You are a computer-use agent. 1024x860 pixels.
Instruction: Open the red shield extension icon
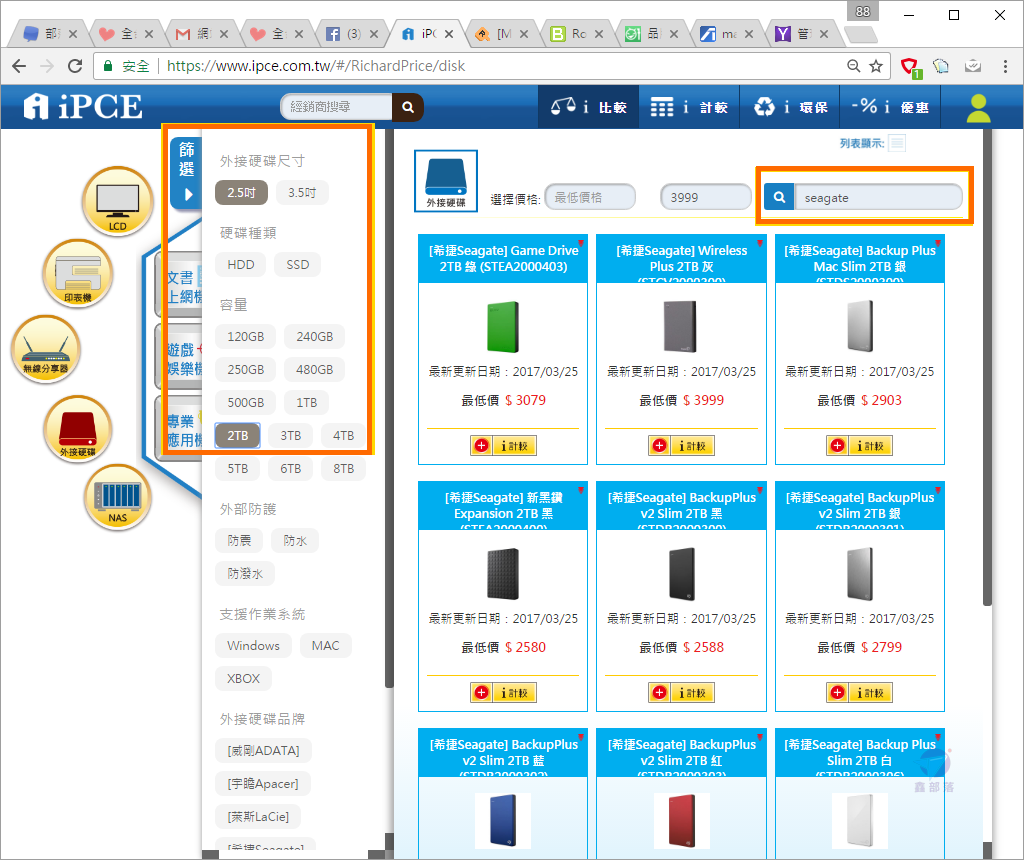point(910,67)
